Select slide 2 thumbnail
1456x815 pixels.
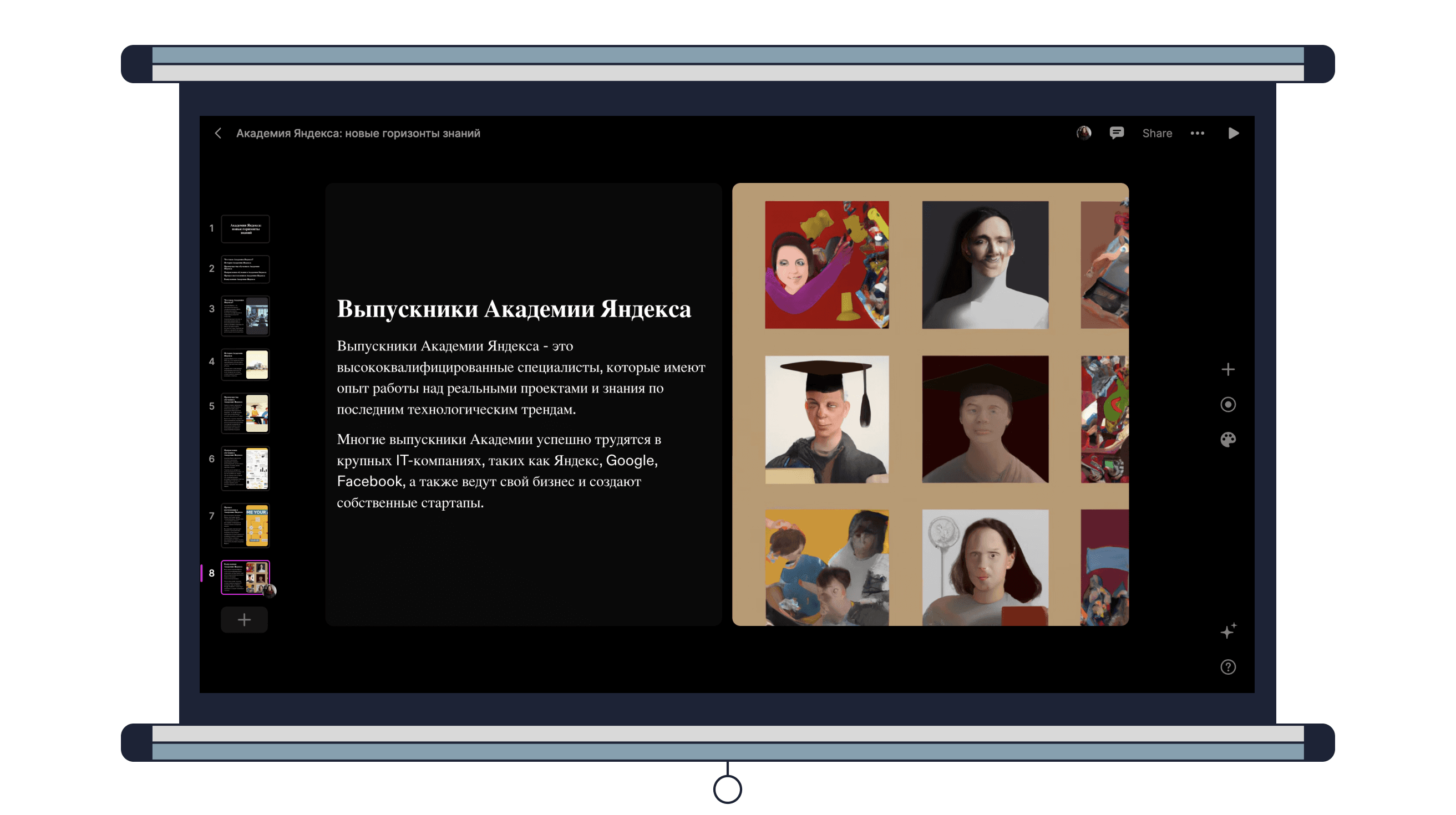[x=245, y=269]
